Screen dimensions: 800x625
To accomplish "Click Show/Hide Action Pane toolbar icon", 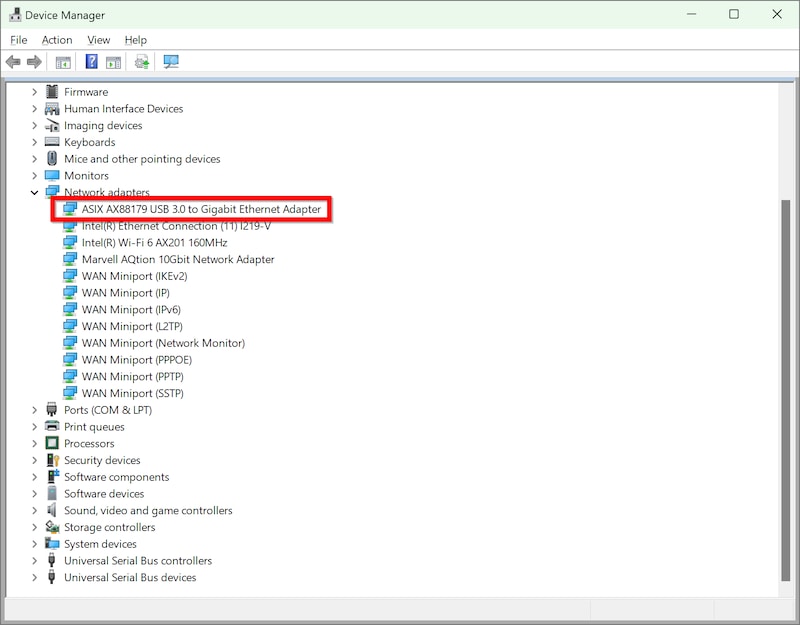I will [113, 62].
